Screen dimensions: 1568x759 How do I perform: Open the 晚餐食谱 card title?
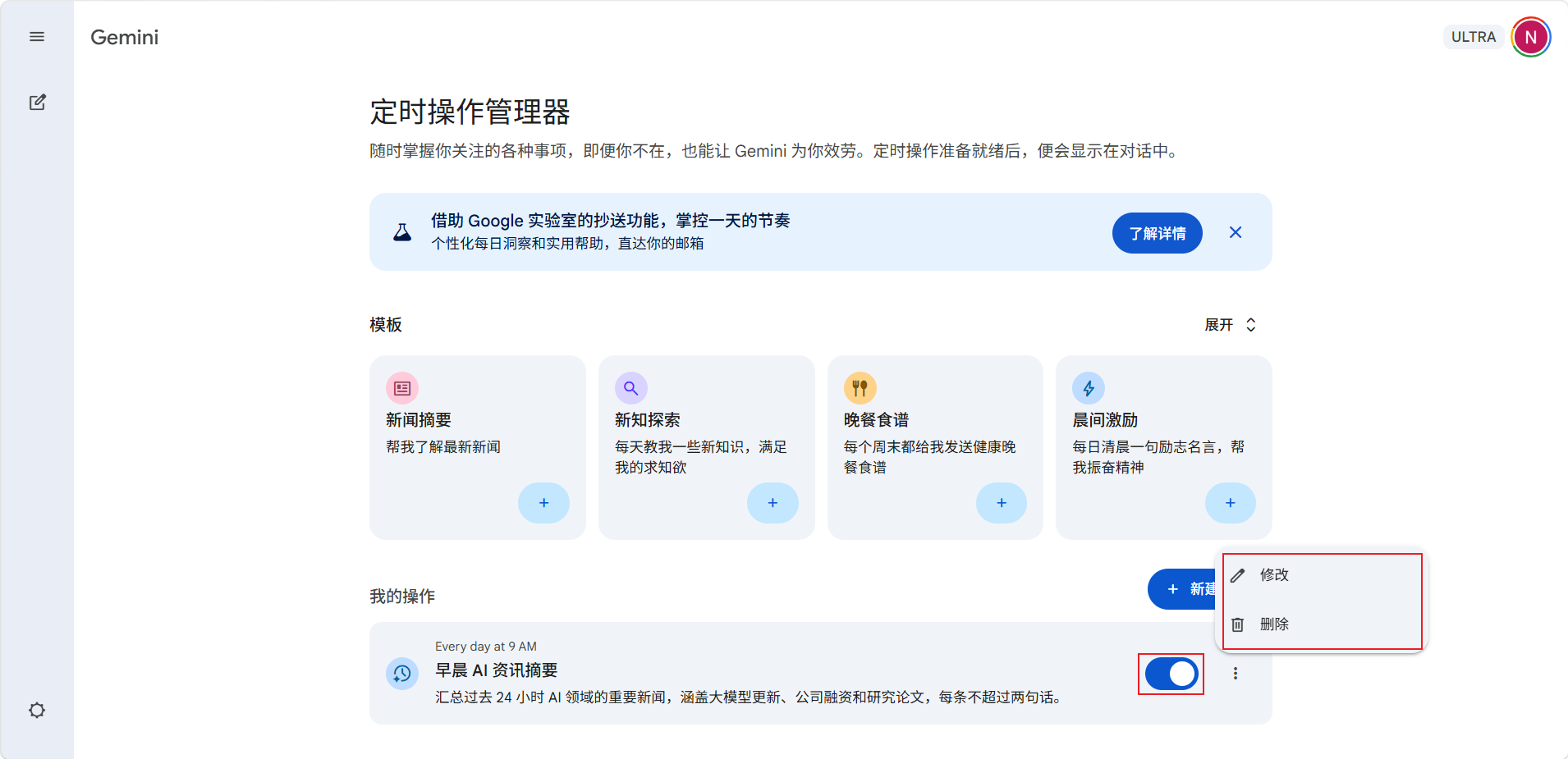[x=876, y=420]
